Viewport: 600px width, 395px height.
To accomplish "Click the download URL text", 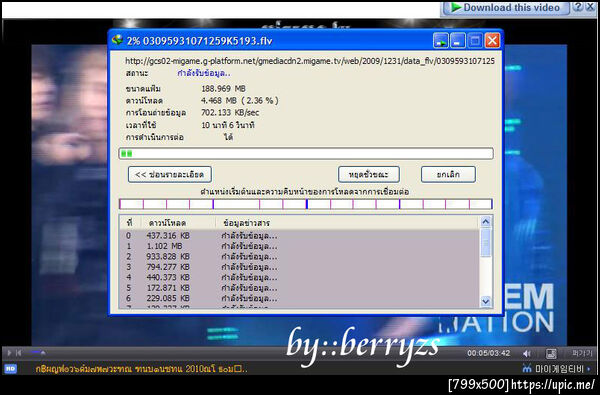I will pos(310,61).
